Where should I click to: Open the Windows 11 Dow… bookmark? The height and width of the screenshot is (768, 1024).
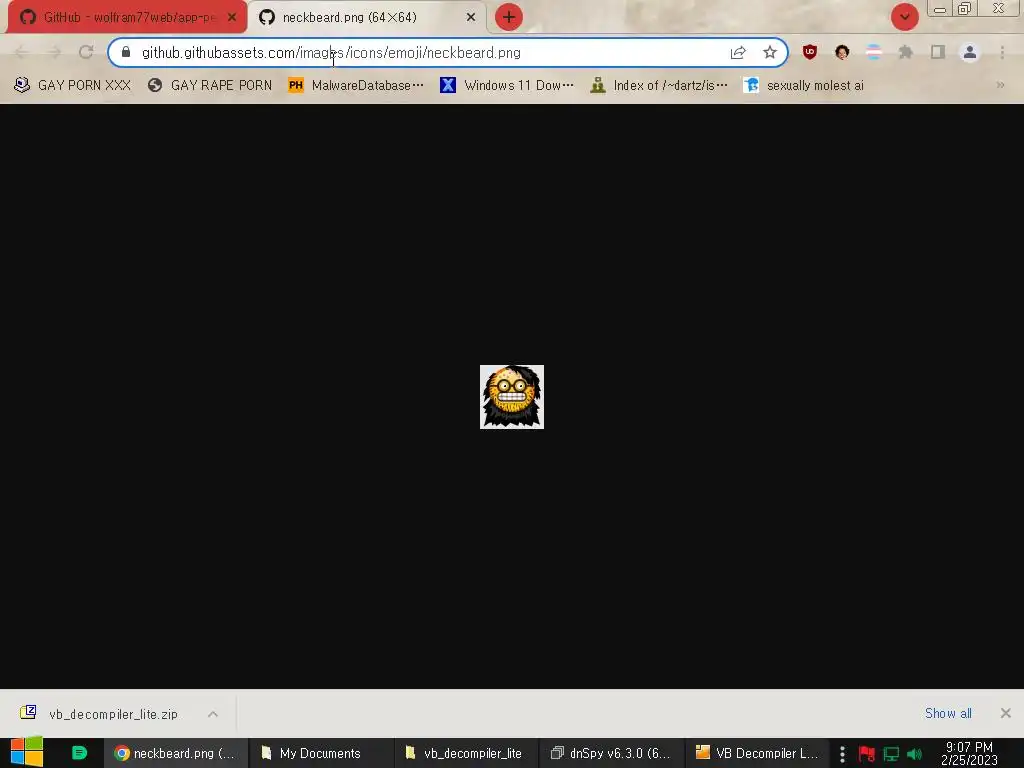507,85
